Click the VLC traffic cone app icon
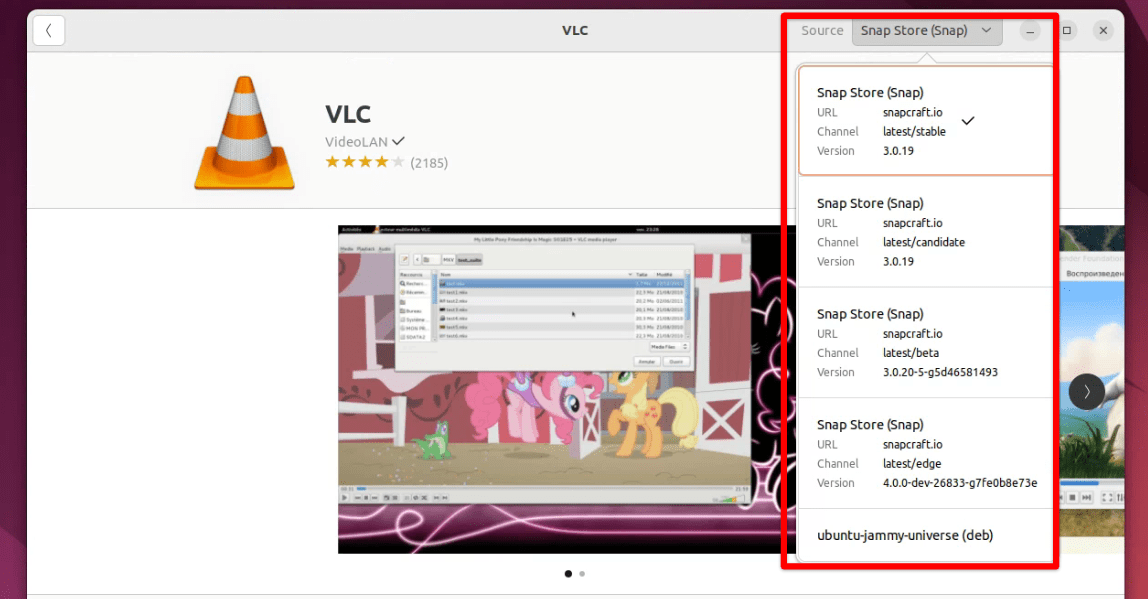The height and width of the screenshot is (599, 1148). pyautogui.click(x=245, y=133)
